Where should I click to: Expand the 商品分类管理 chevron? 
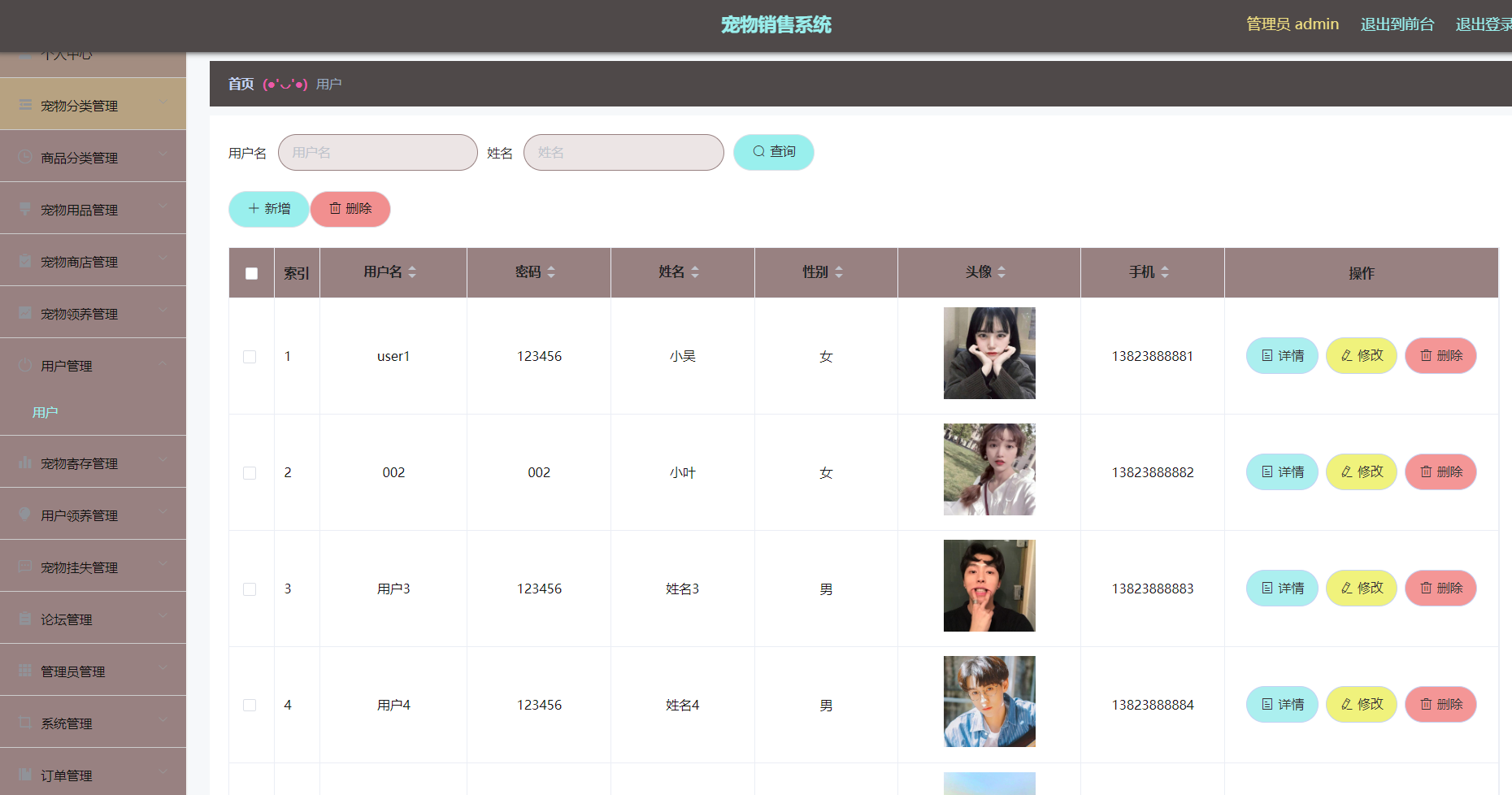click(x=163, y=154)
